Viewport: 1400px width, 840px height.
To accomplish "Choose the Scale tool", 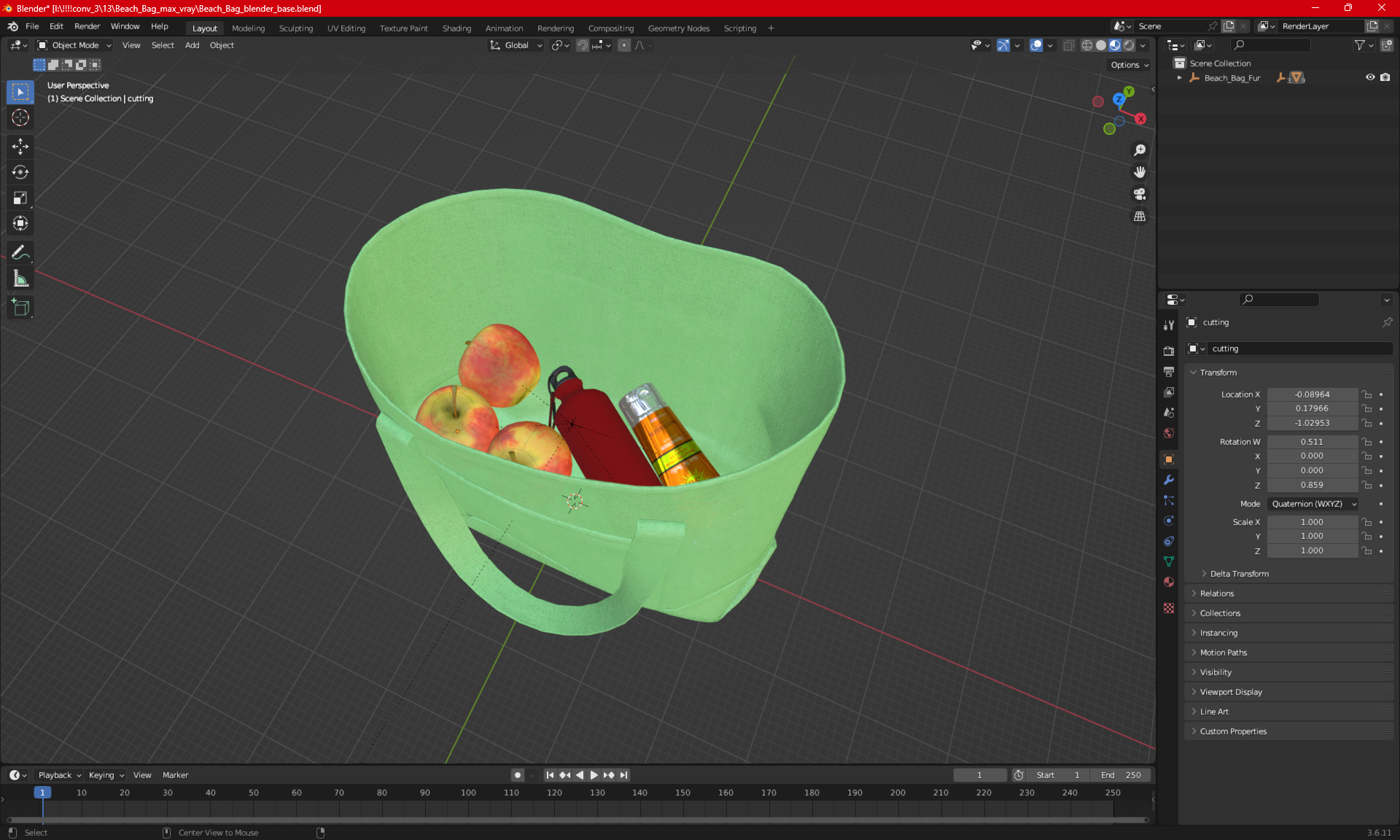I will tap(20, 198).
